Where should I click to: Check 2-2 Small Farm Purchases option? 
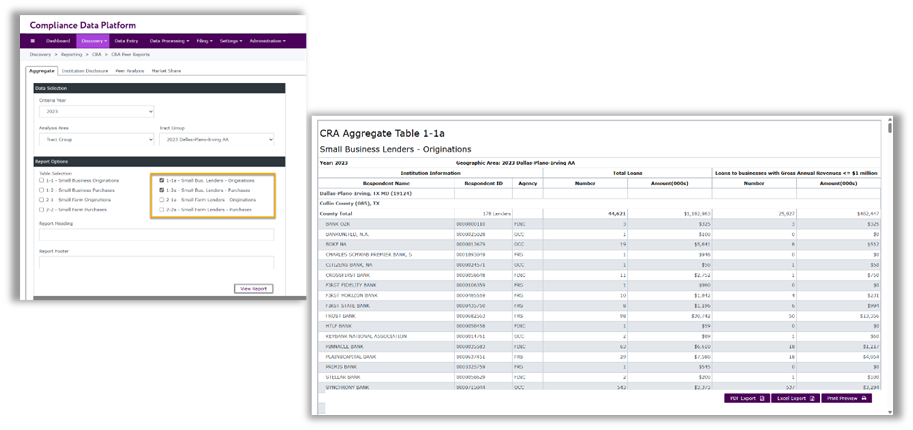[40, 209]
